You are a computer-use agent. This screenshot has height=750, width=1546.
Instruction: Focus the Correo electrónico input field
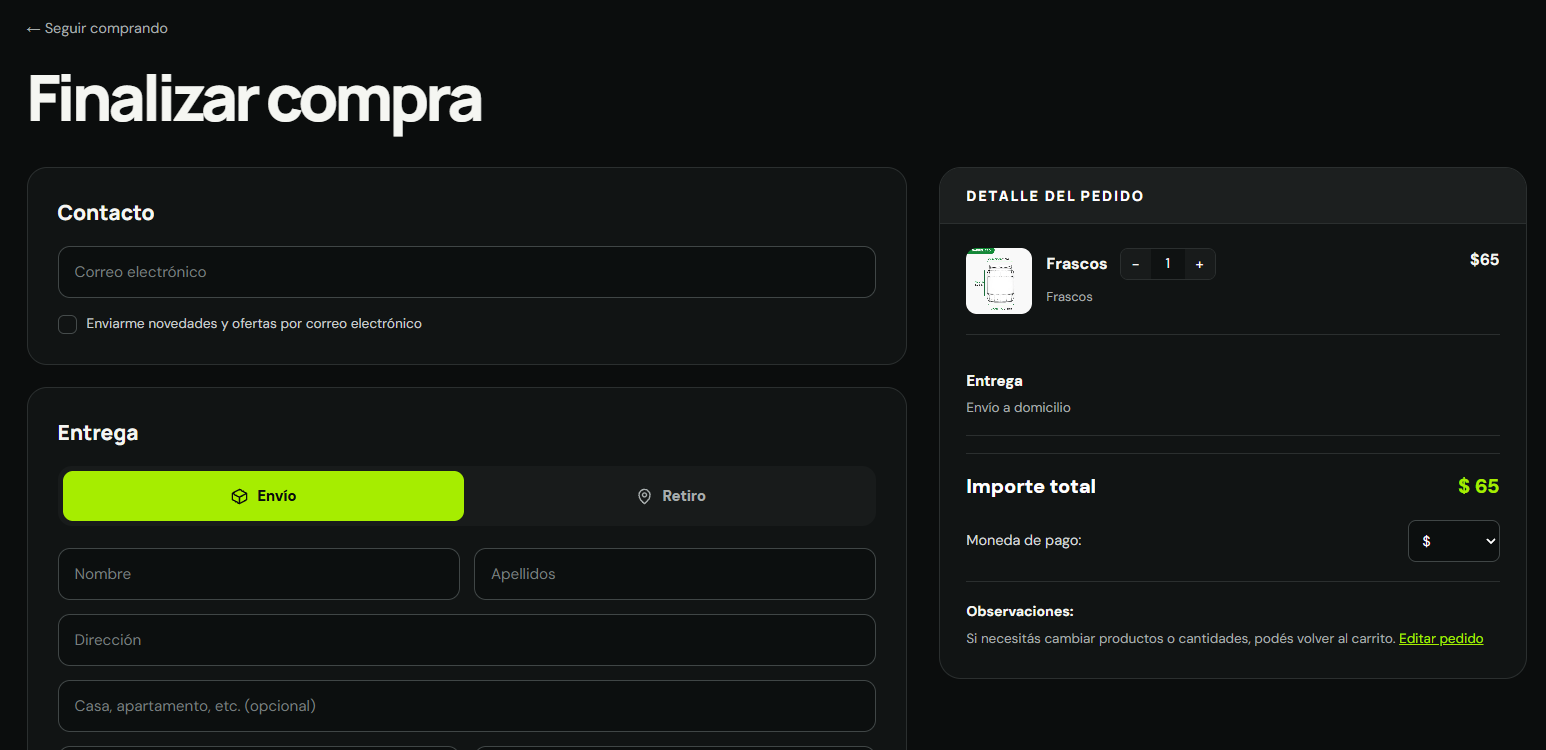467,272
